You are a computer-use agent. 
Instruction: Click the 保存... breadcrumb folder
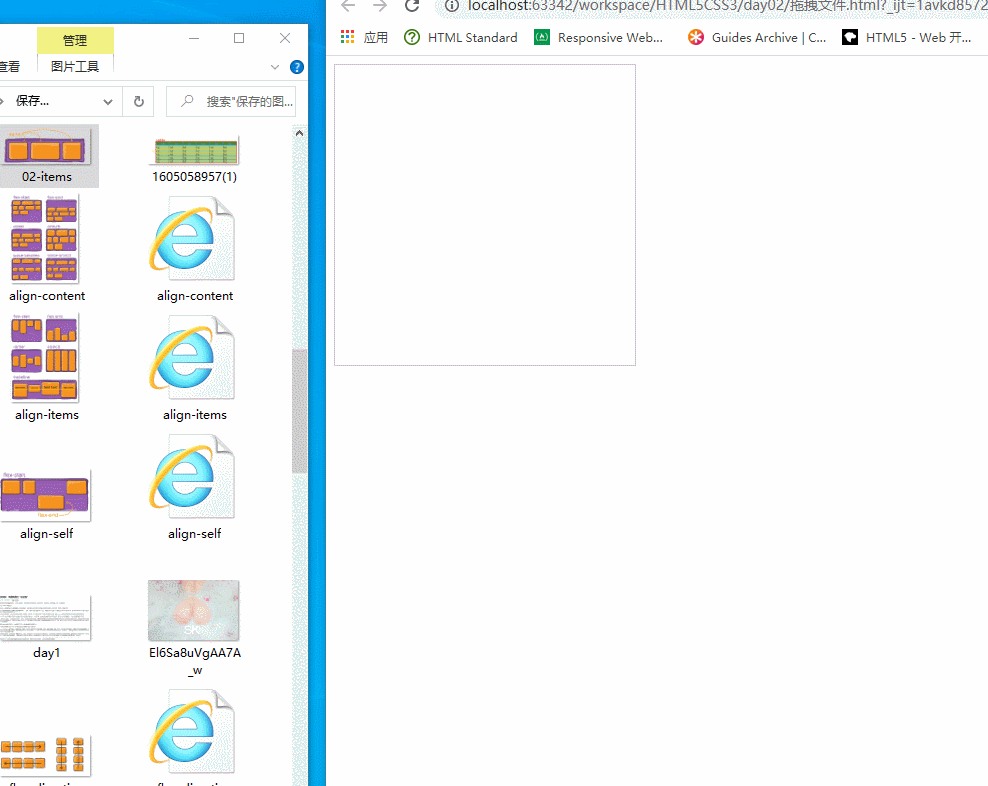click(x=32, y=101)
